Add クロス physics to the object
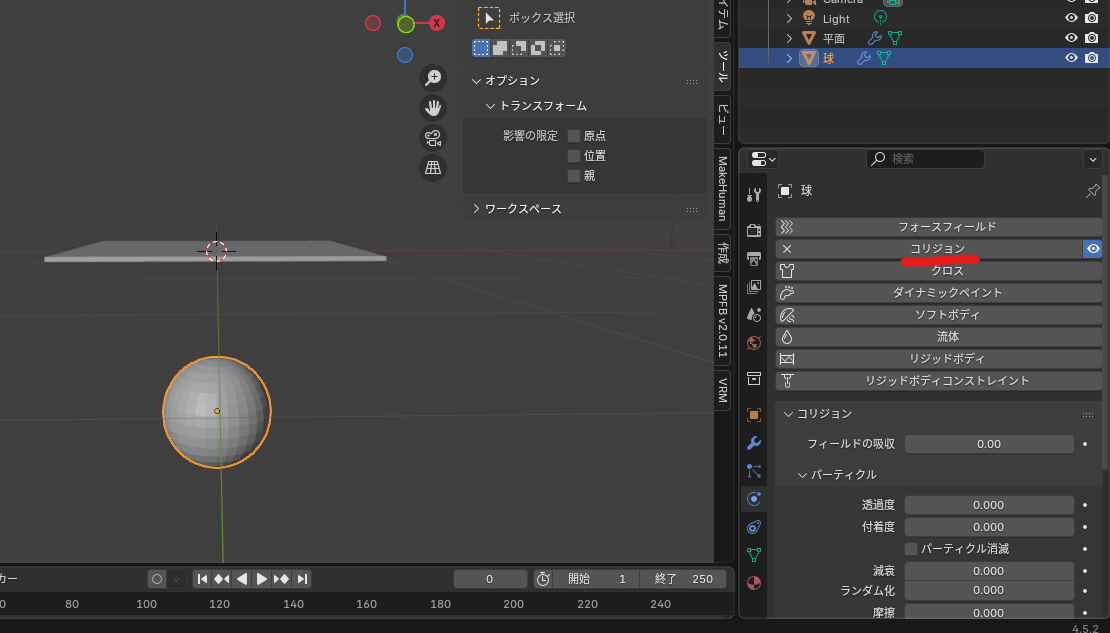 pos(947,271)
